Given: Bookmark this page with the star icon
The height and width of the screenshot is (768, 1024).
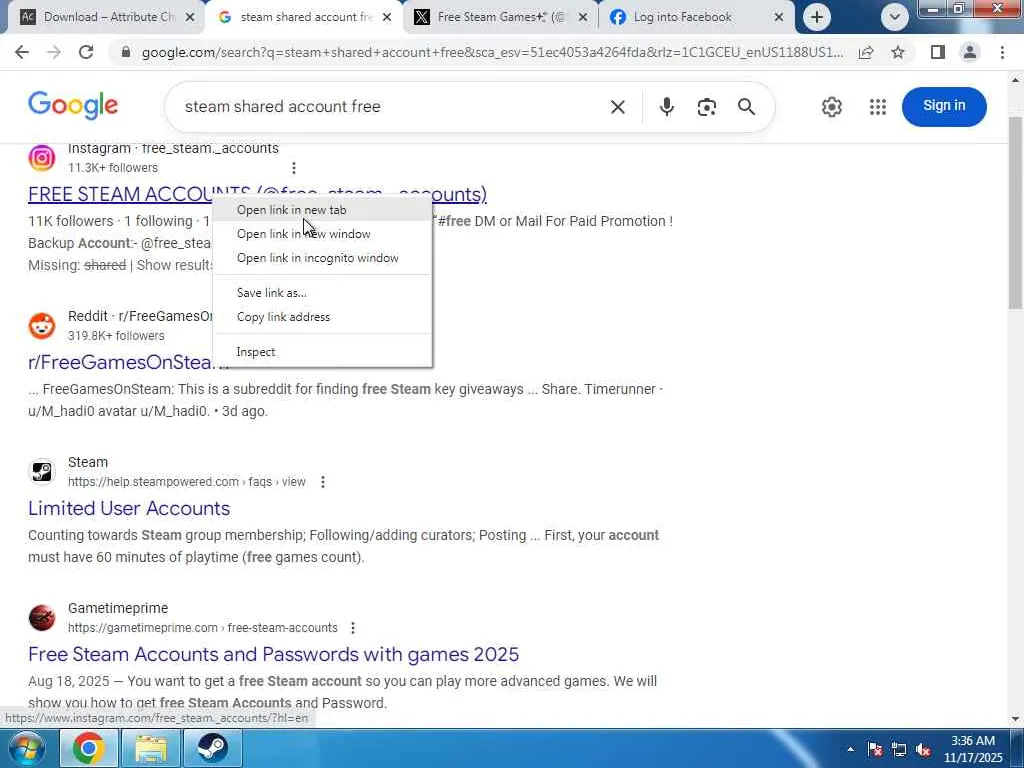Looking at the screenshot, I should (x=898, y=52).
